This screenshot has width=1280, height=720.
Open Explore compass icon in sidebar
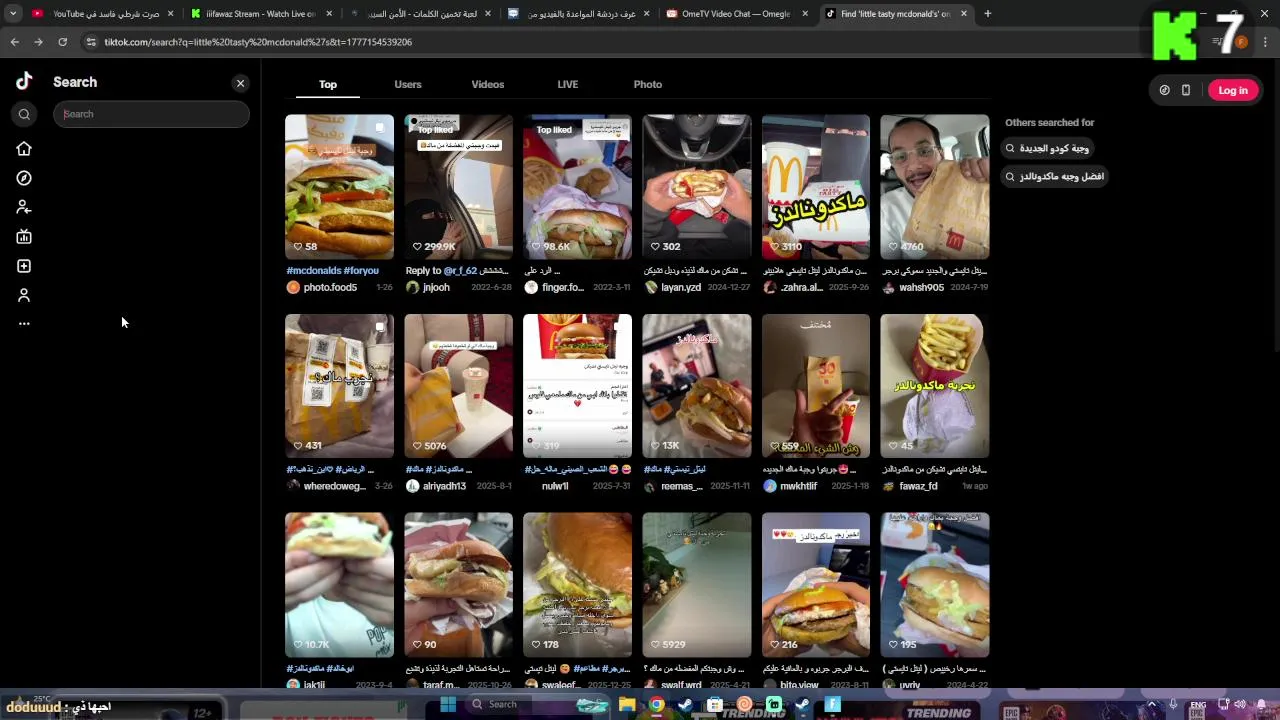pyautogui.click(x=24, y=178)
